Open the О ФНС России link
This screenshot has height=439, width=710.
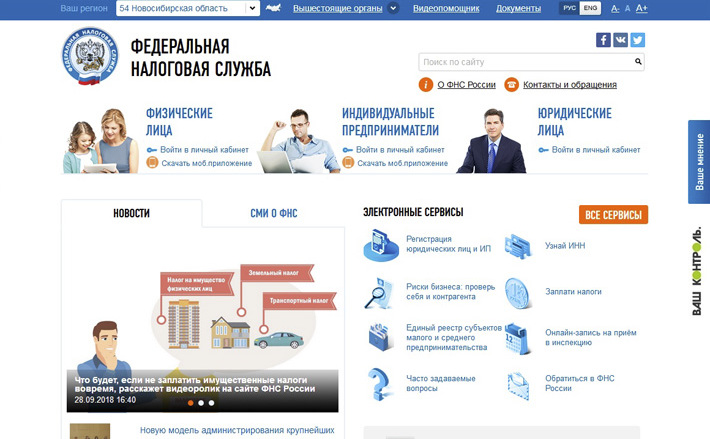click(466, 85)
